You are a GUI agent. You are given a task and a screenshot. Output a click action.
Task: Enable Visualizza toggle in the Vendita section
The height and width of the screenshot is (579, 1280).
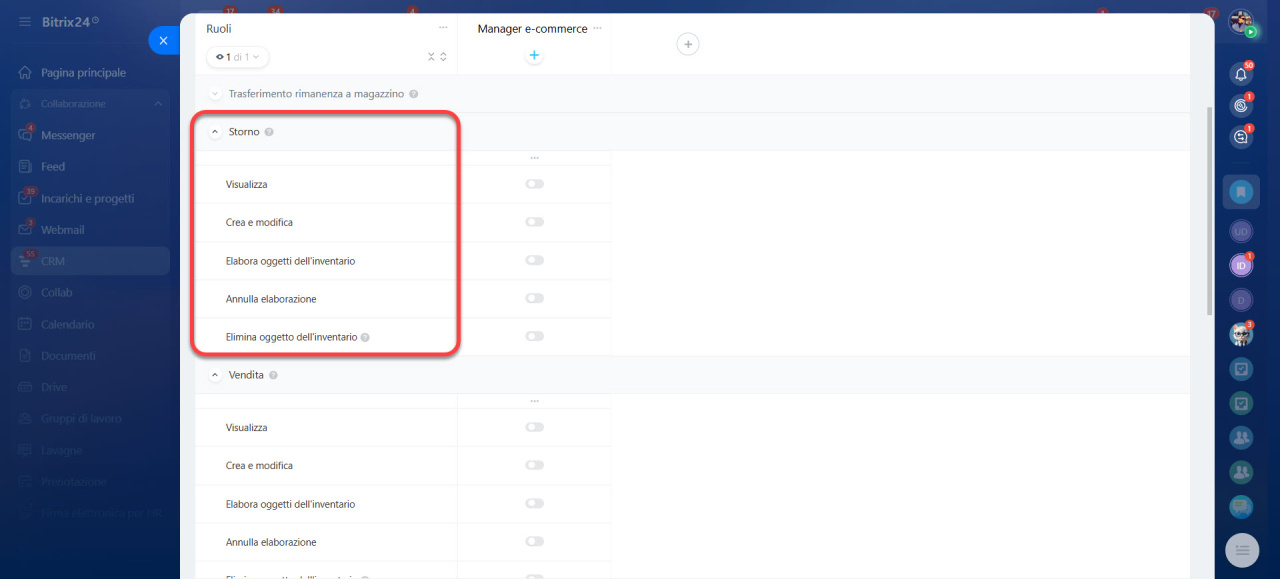(x=534, y=427)
